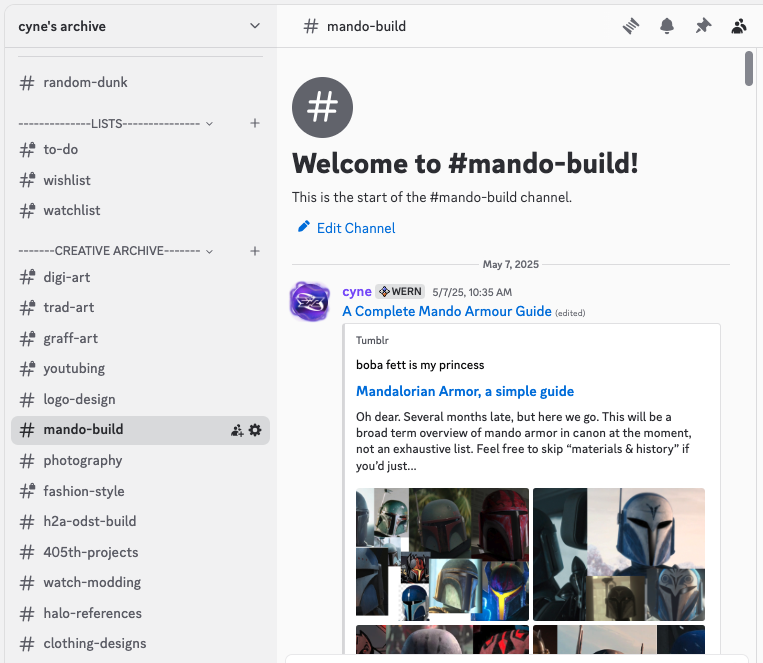Collapse the CREATIVE ARCHIVE category
763x663 pixels.
coord(116,251)
